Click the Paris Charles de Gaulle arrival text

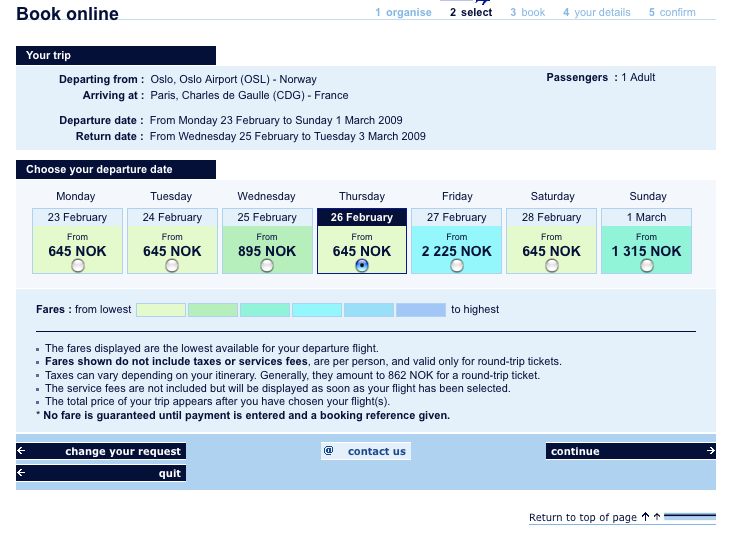tap(249, 95)
